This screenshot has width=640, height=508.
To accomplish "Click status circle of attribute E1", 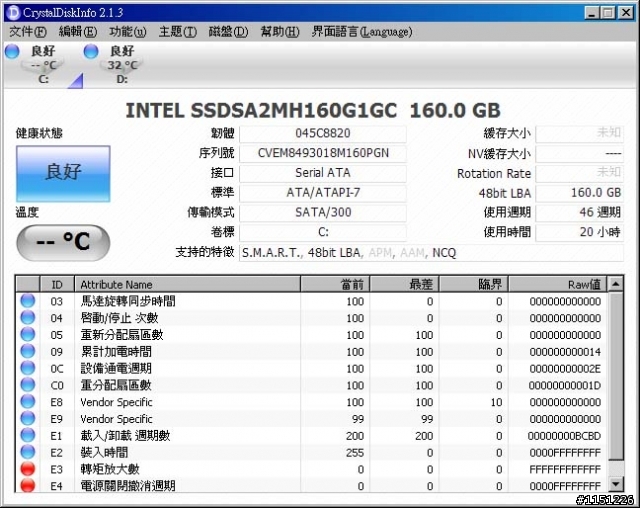I will [x=28, y=435].
